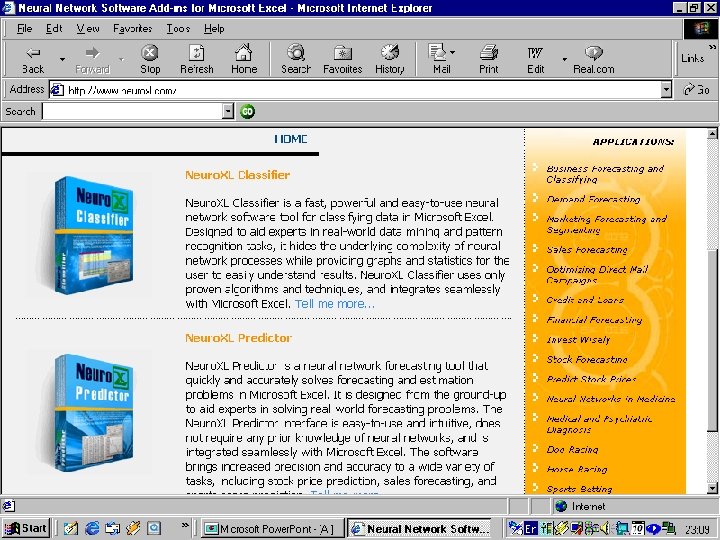Image resolution: width=720 pixels, height=540 pixels.
Task: Go back with the Back toolbar button
Action: 33,60
